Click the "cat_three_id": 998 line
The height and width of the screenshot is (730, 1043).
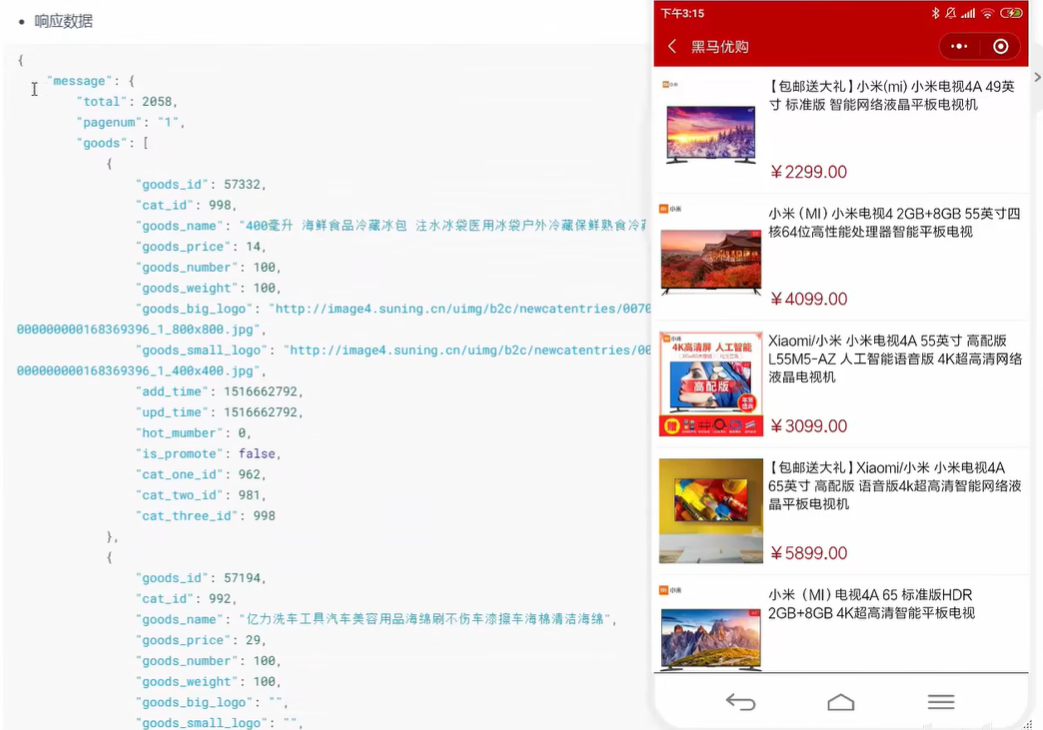coord(206,515)
